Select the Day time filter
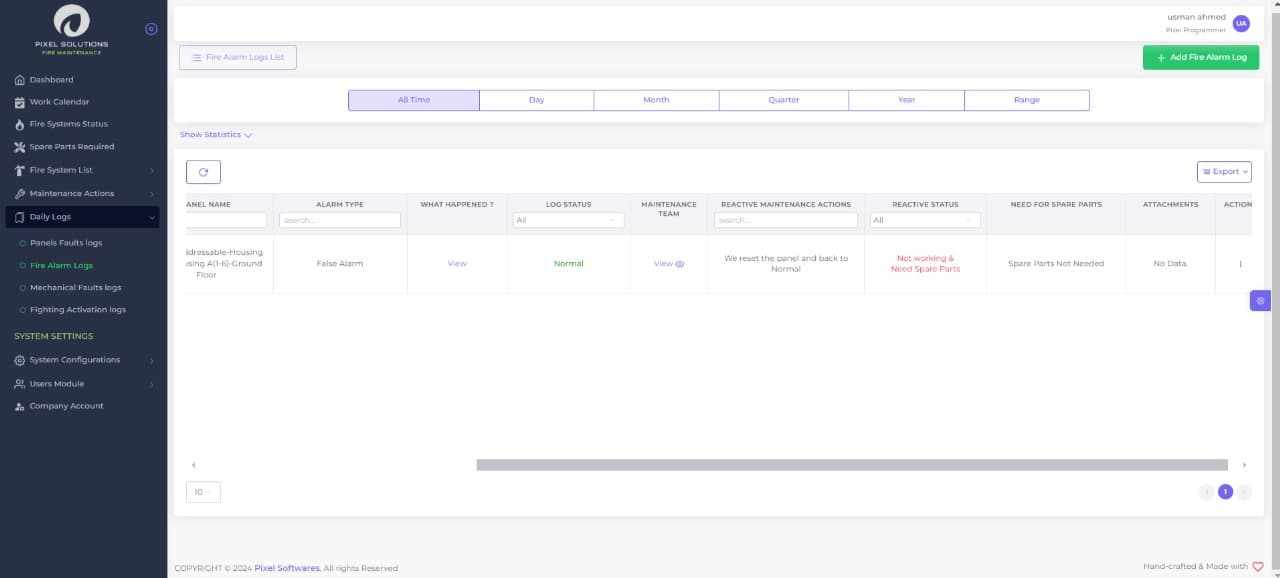 click(536, 100)
